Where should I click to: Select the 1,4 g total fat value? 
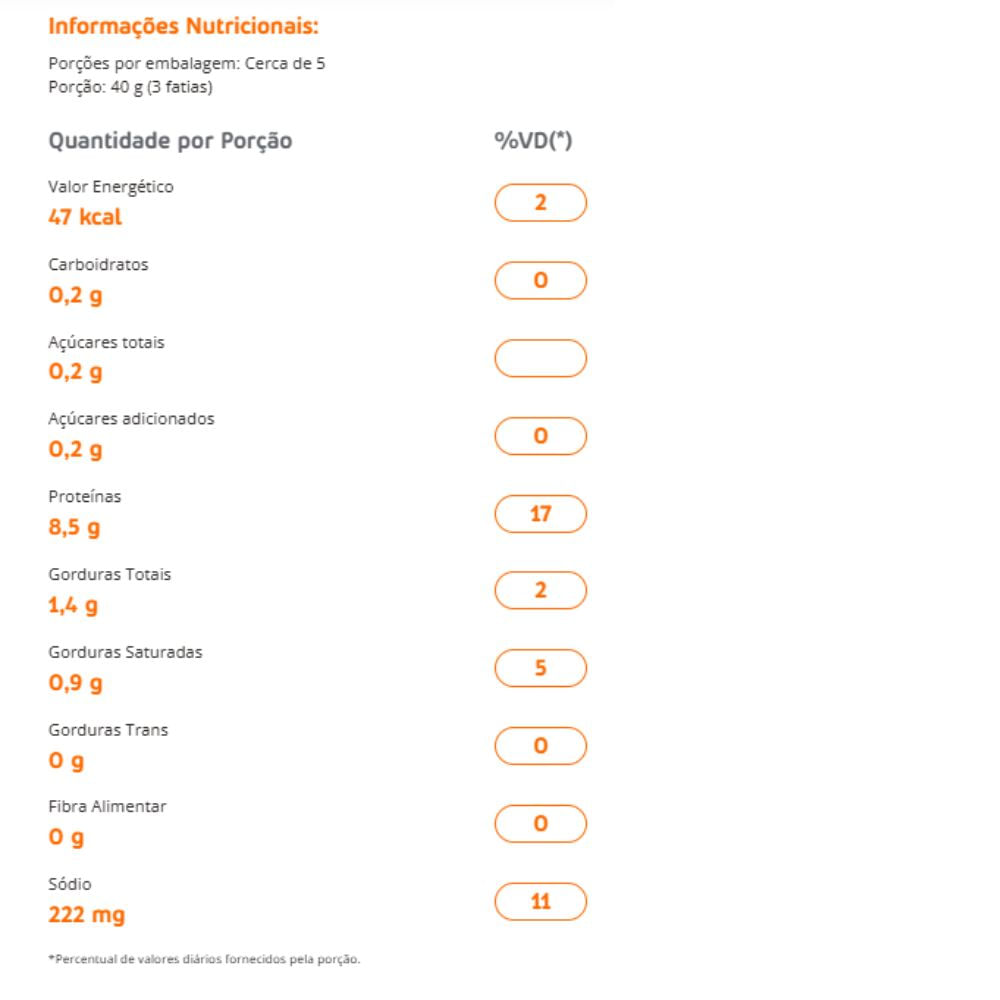[x=73, y=605]
